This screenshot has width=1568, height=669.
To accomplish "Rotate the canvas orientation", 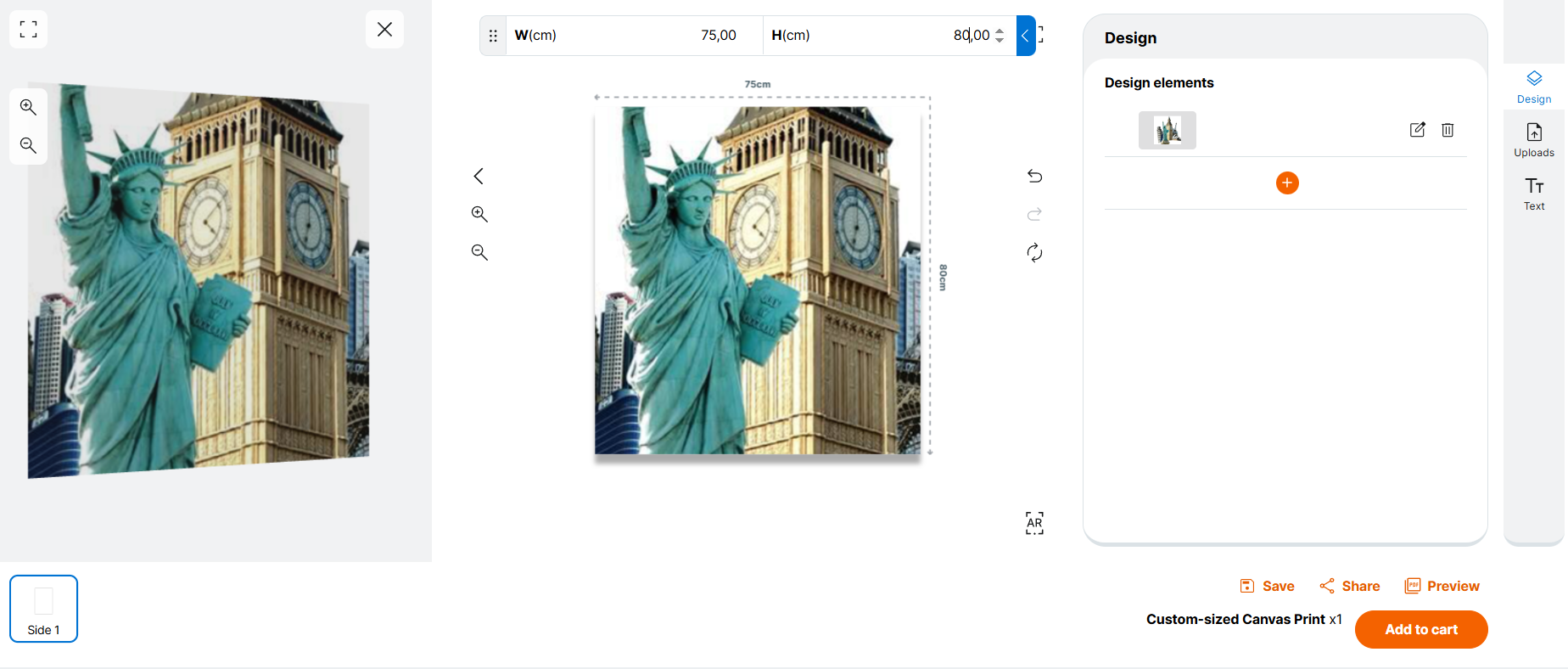I will tap(1034, 252).
